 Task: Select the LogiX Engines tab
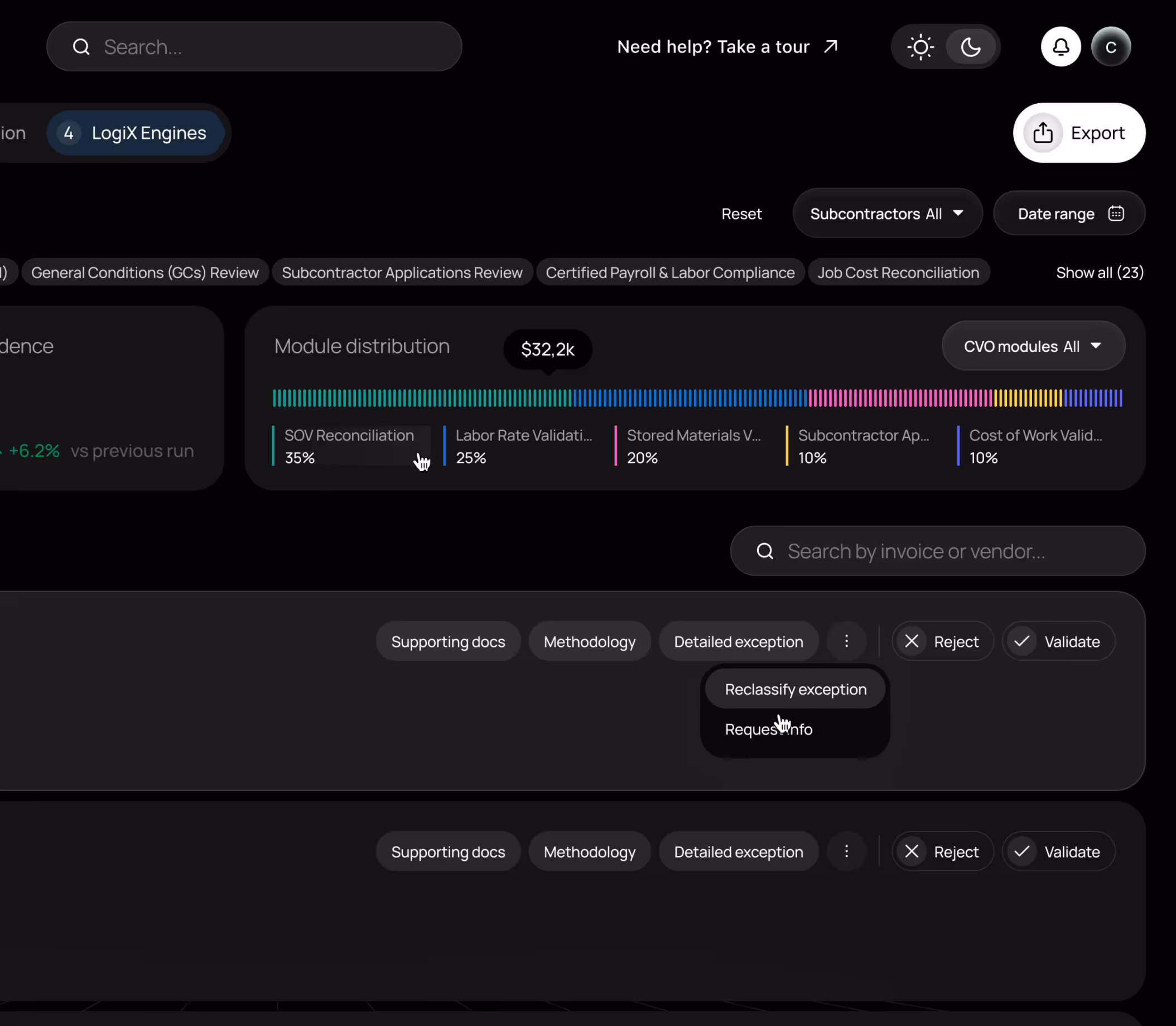coord(136,133)
